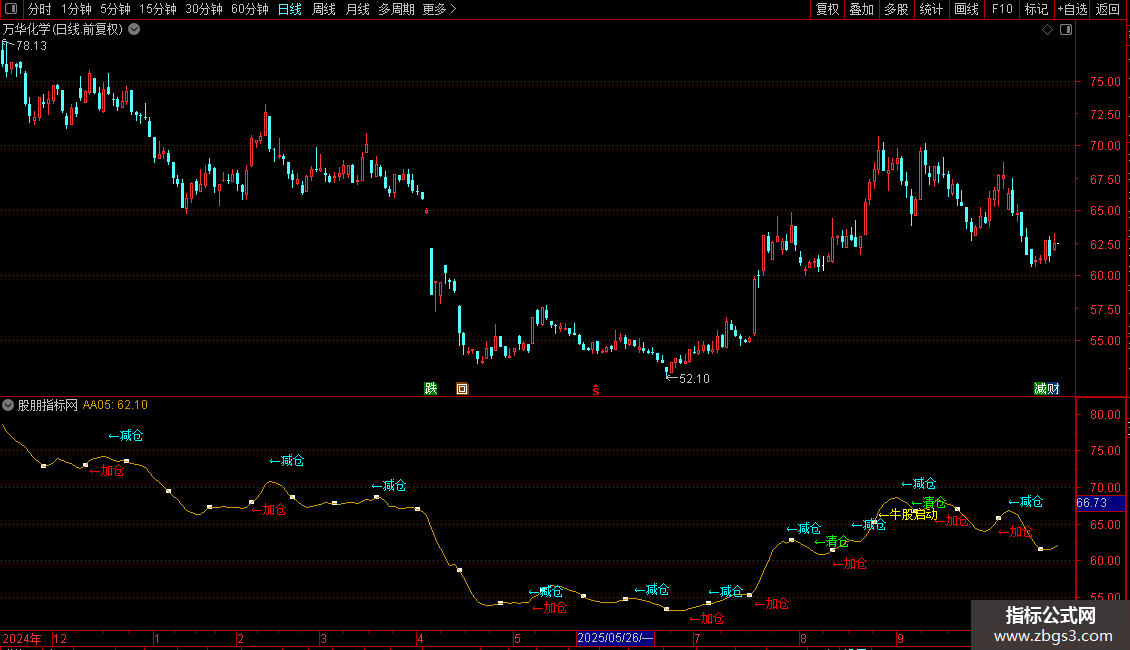Screen dimensions: 1130x650
Task: Select the 60分钟 period tab
Action: 249,9
